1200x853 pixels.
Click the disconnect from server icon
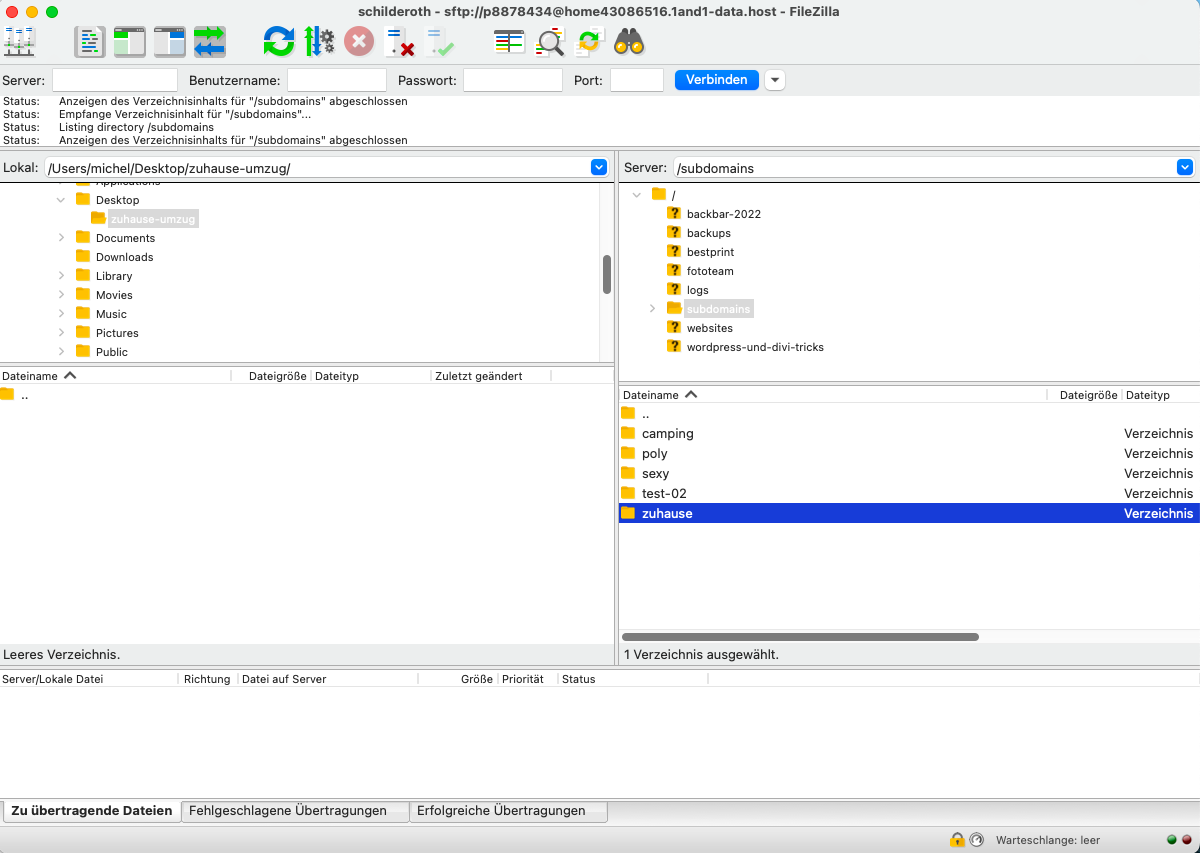tap(400, 42)
